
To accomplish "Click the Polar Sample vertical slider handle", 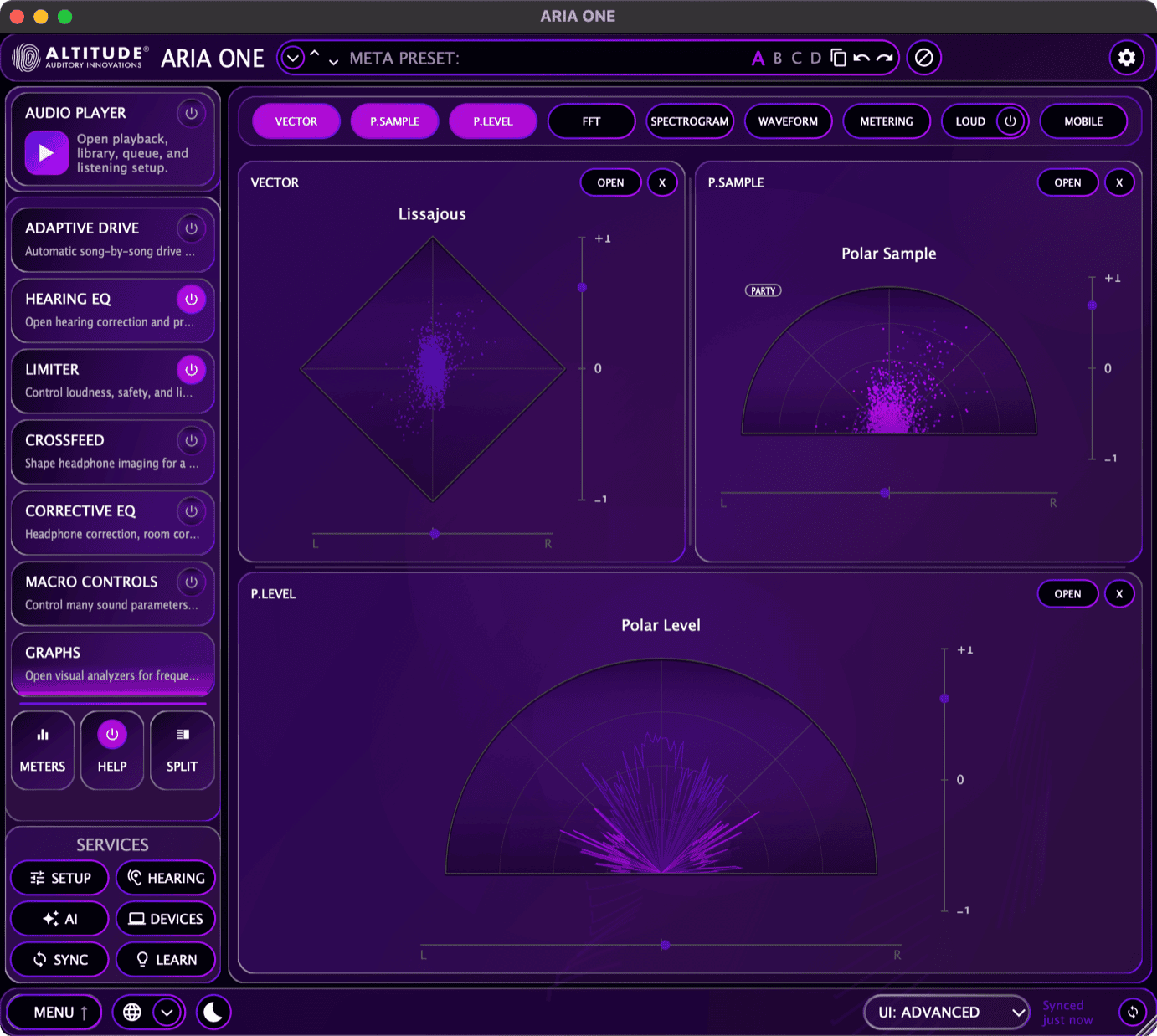I will (x=1092, y=305).
